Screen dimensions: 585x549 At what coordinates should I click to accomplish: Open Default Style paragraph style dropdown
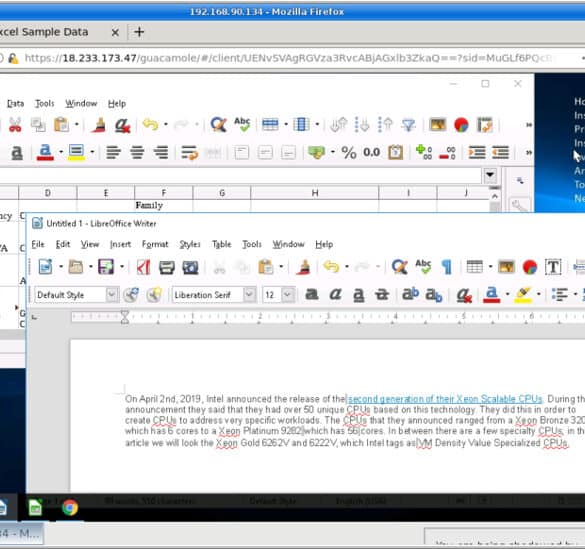tap(112, 295)
